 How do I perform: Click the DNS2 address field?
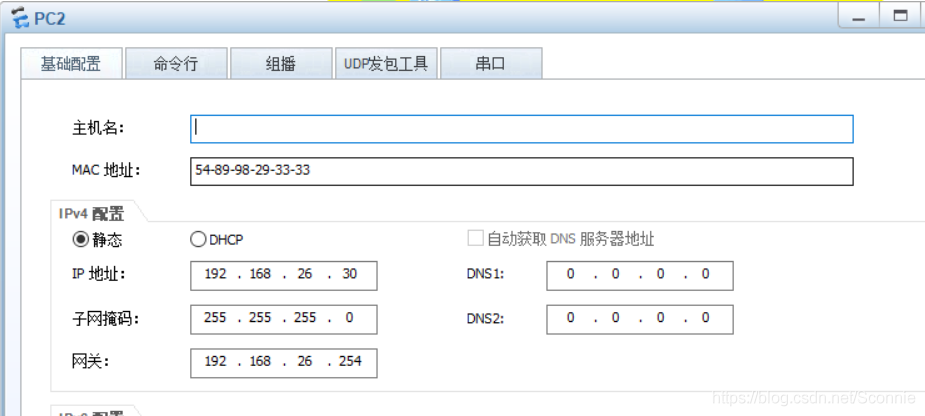[x=640, y=319]
